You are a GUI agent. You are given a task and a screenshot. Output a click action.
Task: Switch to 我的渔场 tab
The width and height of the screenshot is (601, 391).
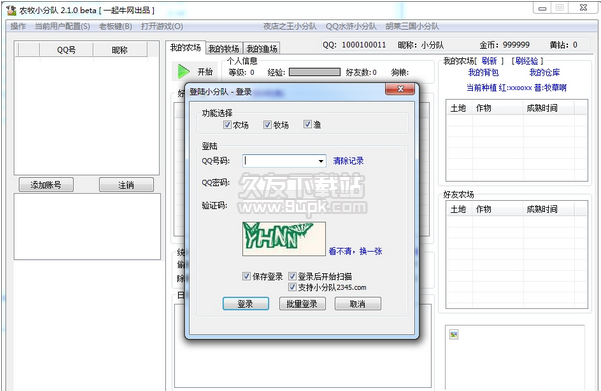pyautogui.click(x=262, y=49)
